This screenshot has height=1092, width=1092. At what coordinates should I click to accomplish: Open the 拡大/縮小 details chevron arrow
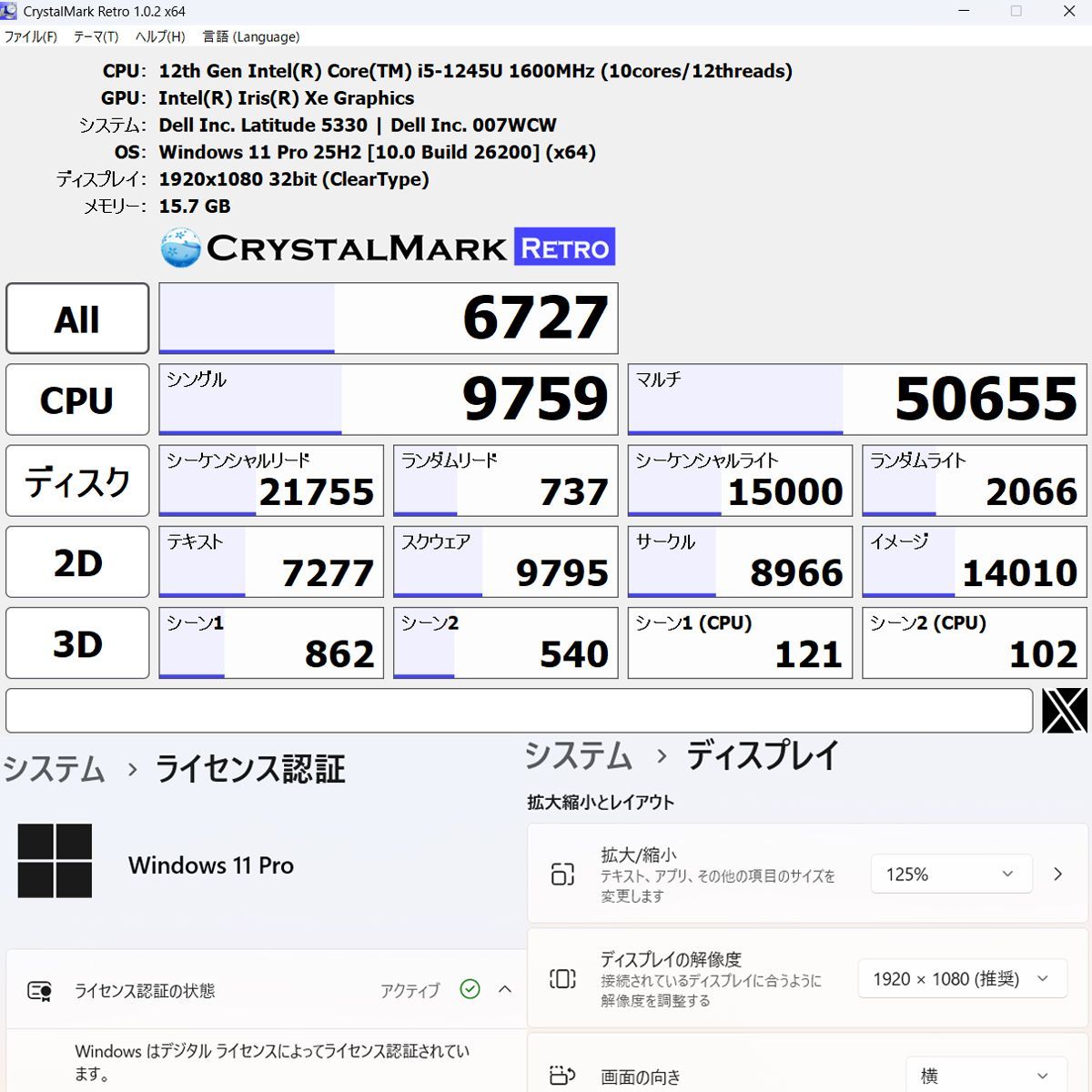coord(1057,874)
